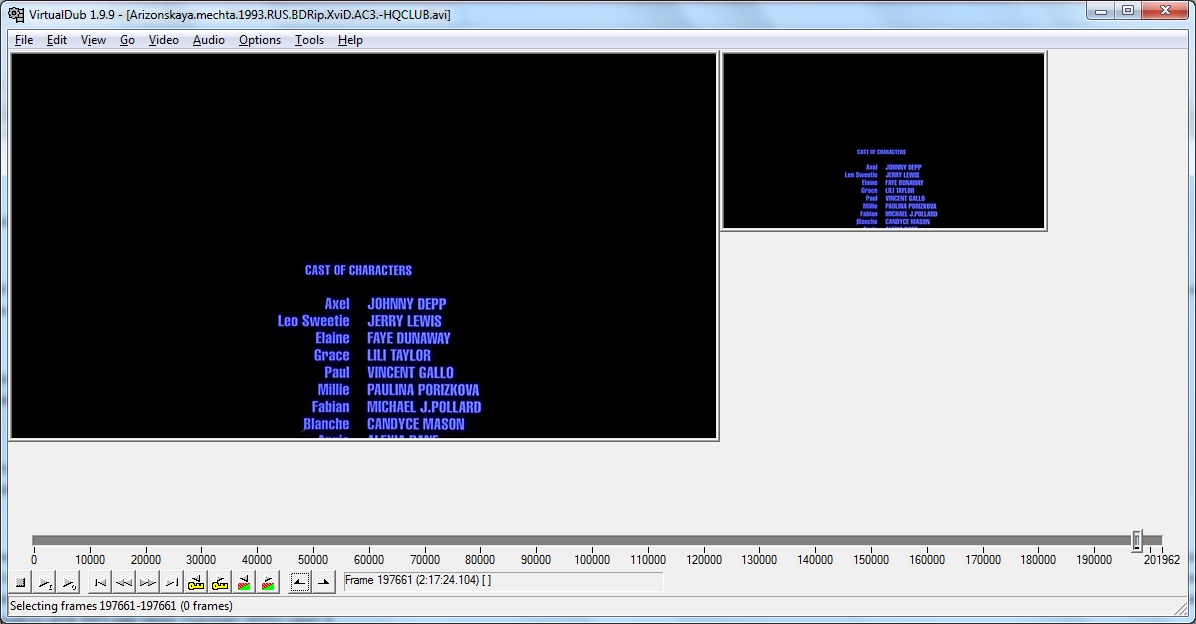Go to next keyframe (key icon)
This screenshot has width=1196, height=624.
tap(220, 583)
